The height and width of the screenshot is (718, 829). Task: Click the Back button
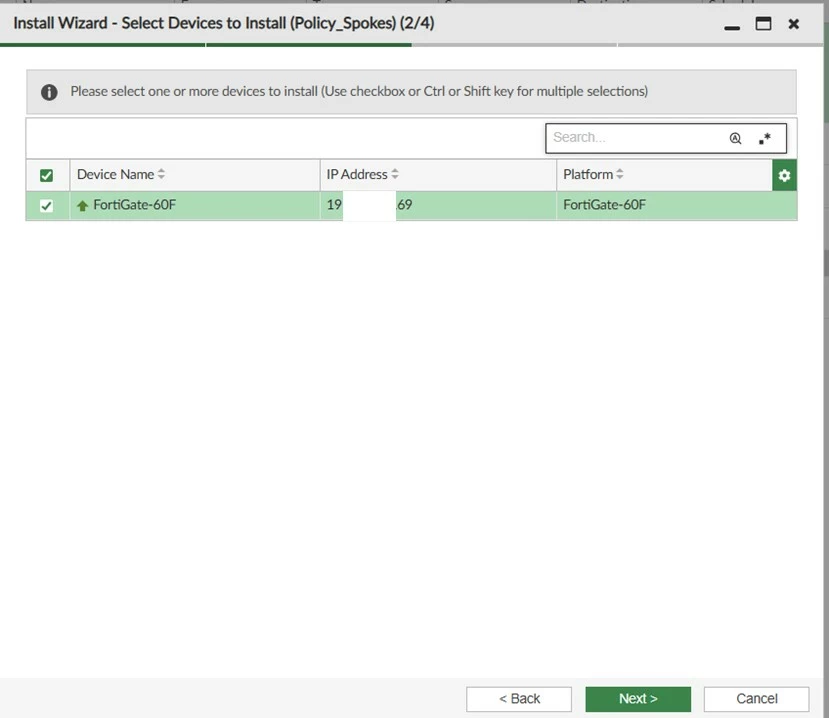tap(519, 699)
